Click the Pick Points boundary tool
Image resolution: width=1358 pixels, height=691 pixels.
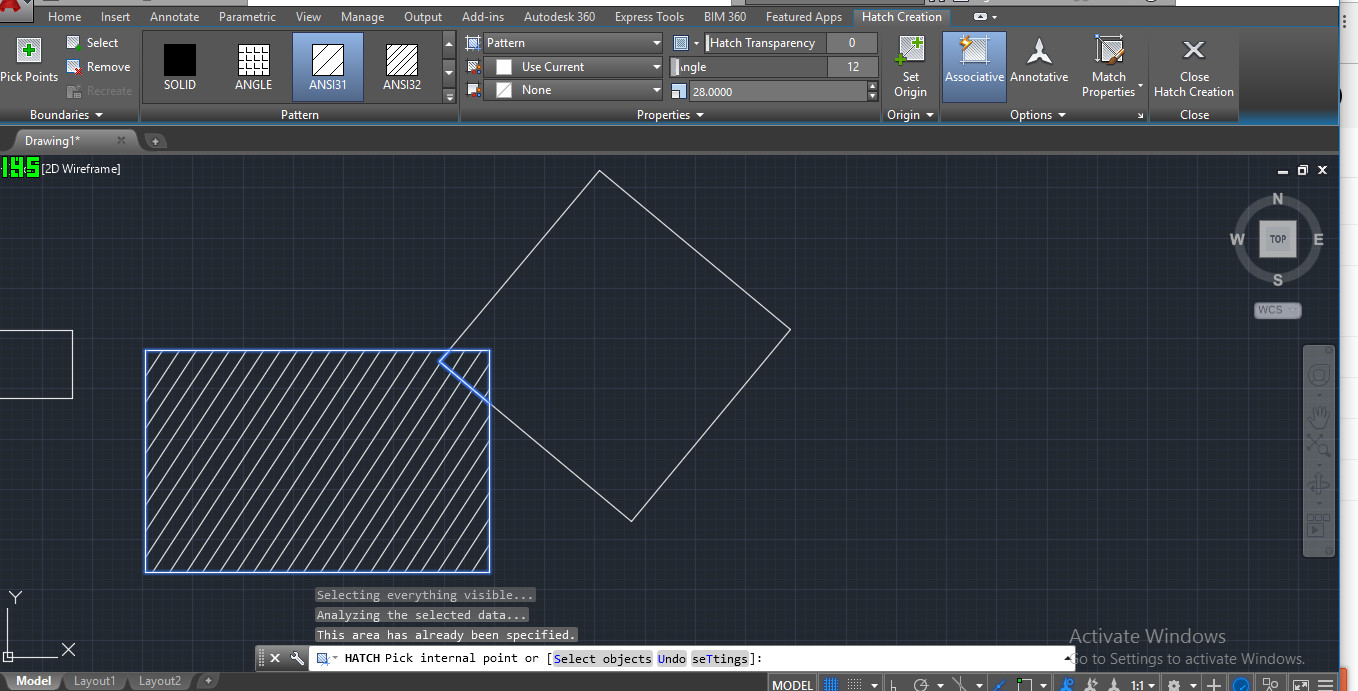pos(29,55)
